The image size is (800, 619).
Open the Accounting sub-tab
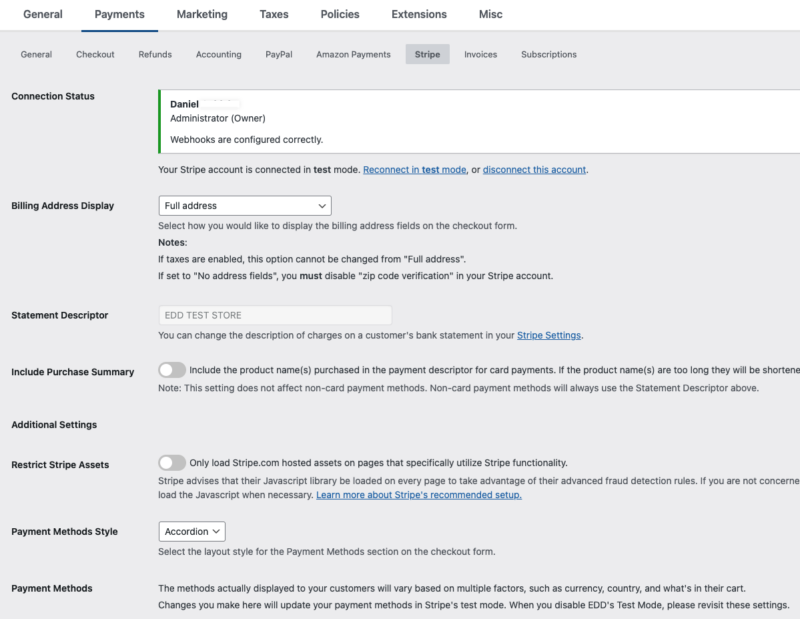coord(218,54)
